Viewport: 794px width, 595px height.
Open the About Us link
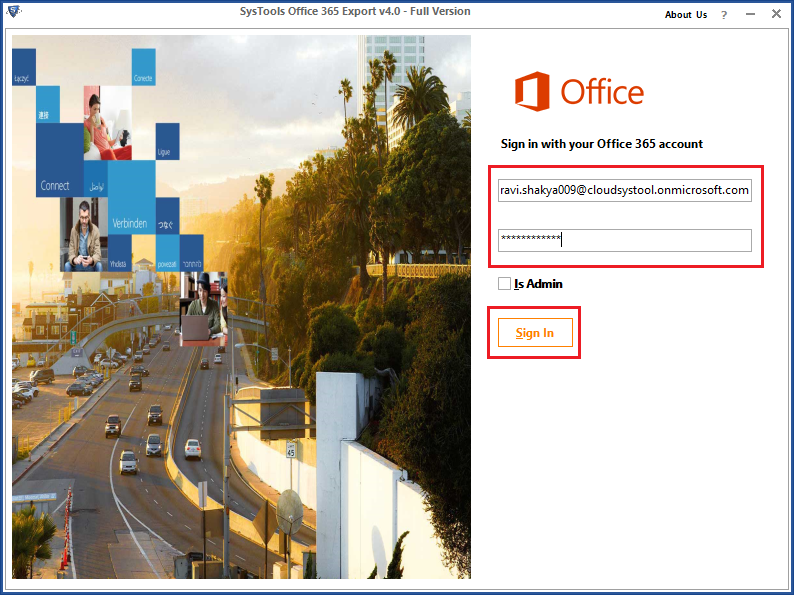pyautogui.click(x=686, y=15)
